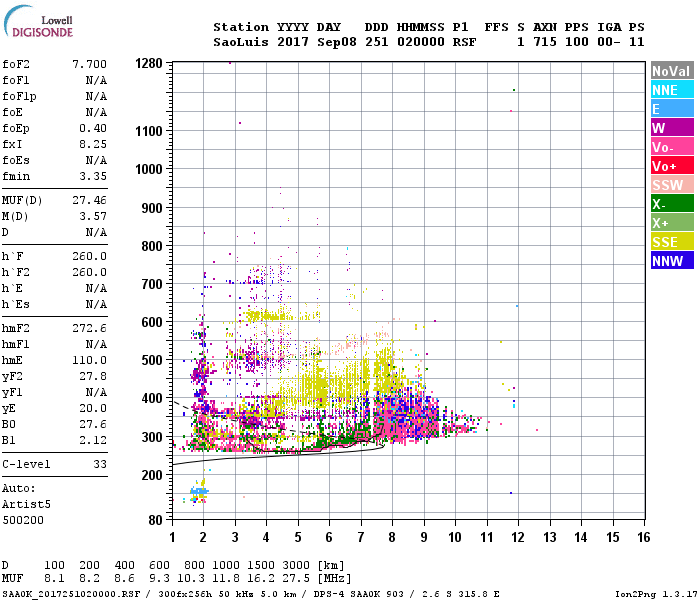Click the C-level value 33

tap(100, 464)
